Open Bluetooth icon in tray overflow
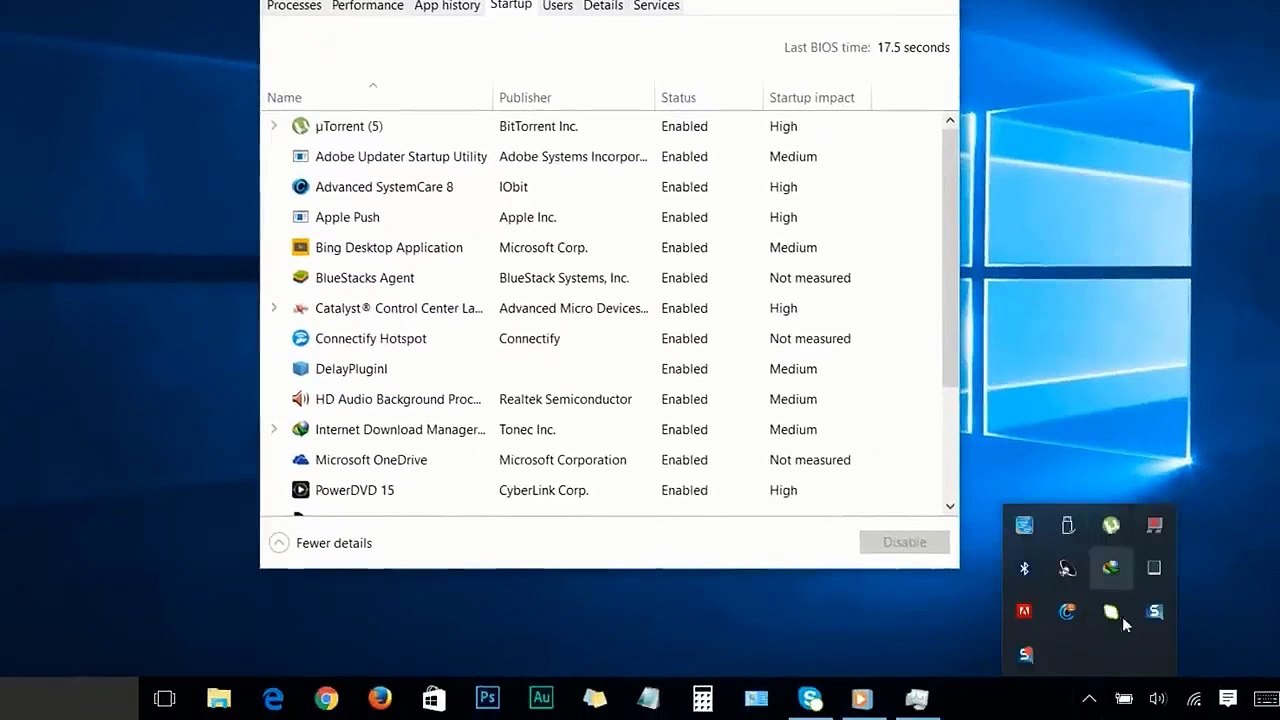The width and height of the screenshot is (1280, 720). click(x=1024, y=568)
